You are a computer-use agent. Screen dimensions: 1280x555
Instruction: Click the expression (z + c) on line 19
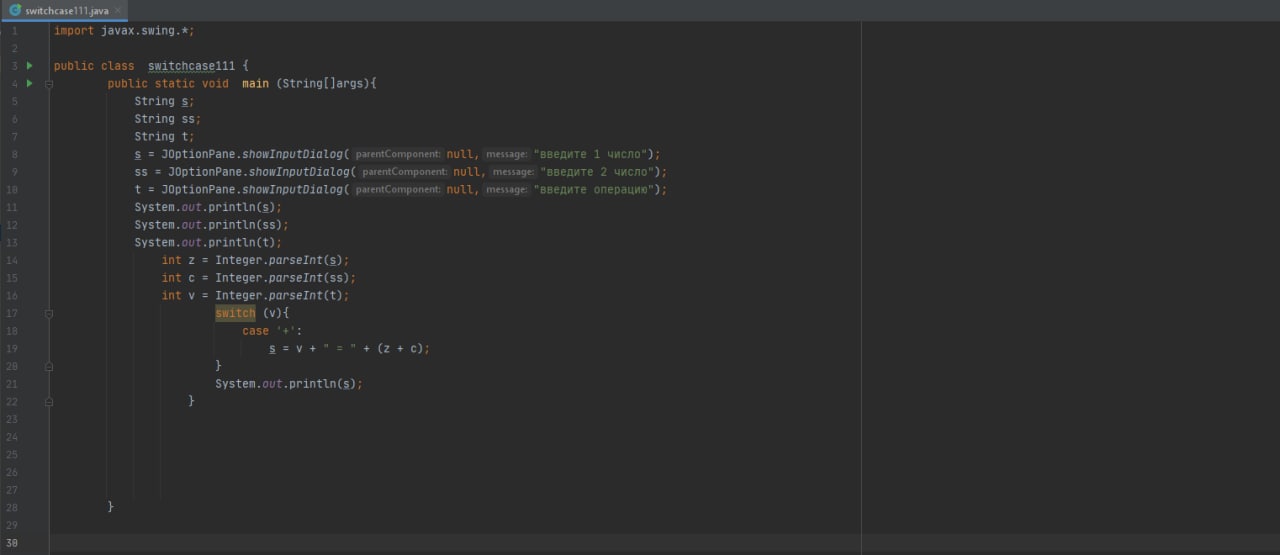400,348
